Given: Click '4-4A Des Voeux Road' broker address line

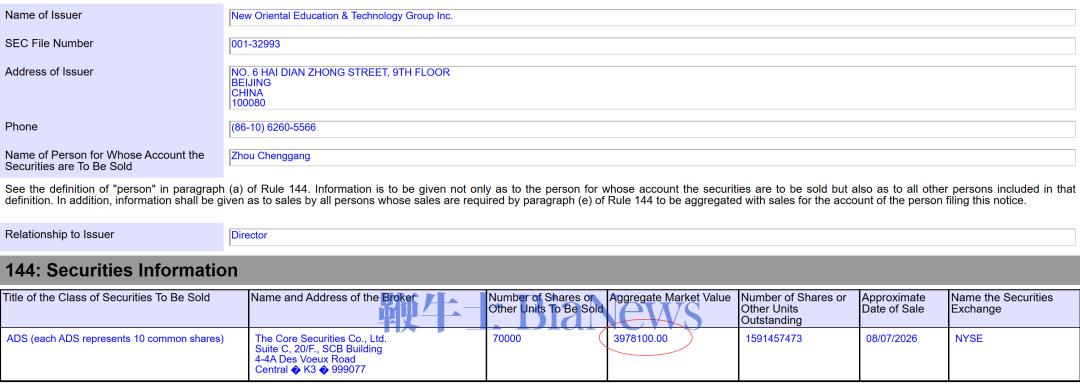Looking at the screenshot, I should (305, 359).
